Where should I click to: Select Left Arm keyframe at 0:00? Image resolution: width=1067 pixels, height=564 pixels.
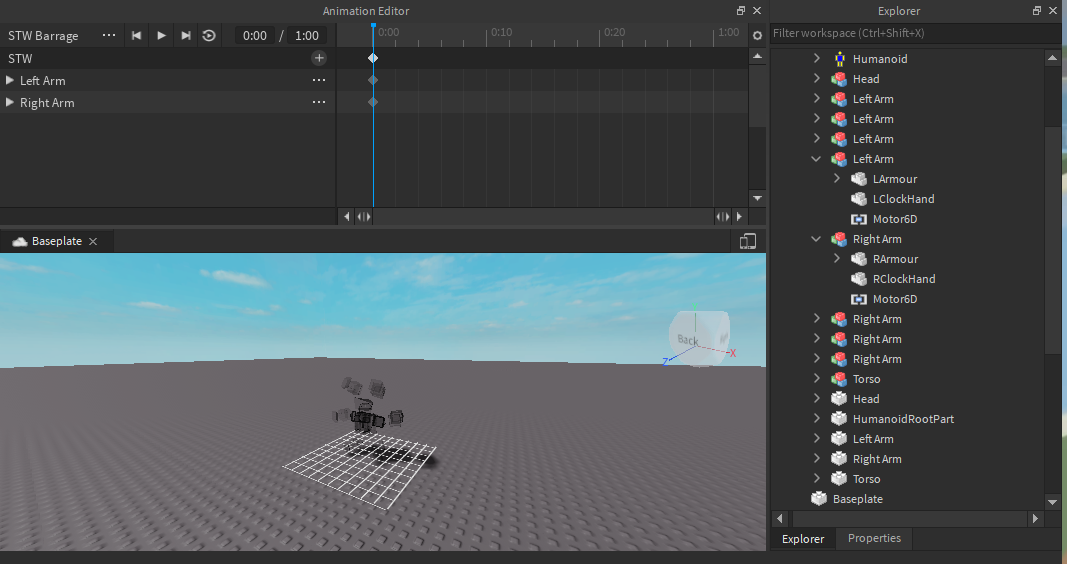(373, 80)
